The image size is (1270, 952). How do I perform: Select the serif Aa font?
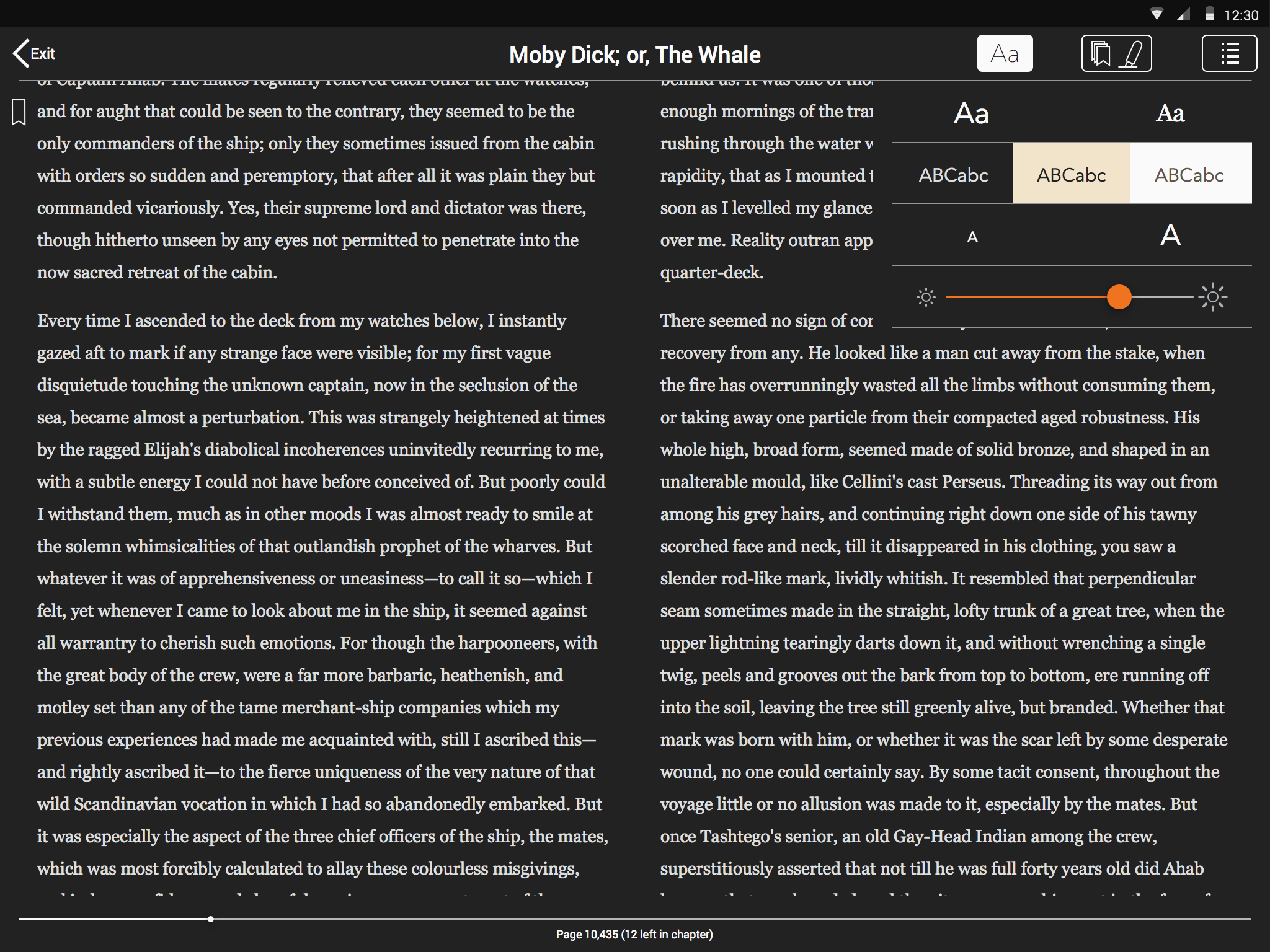tap(1170, 113)
